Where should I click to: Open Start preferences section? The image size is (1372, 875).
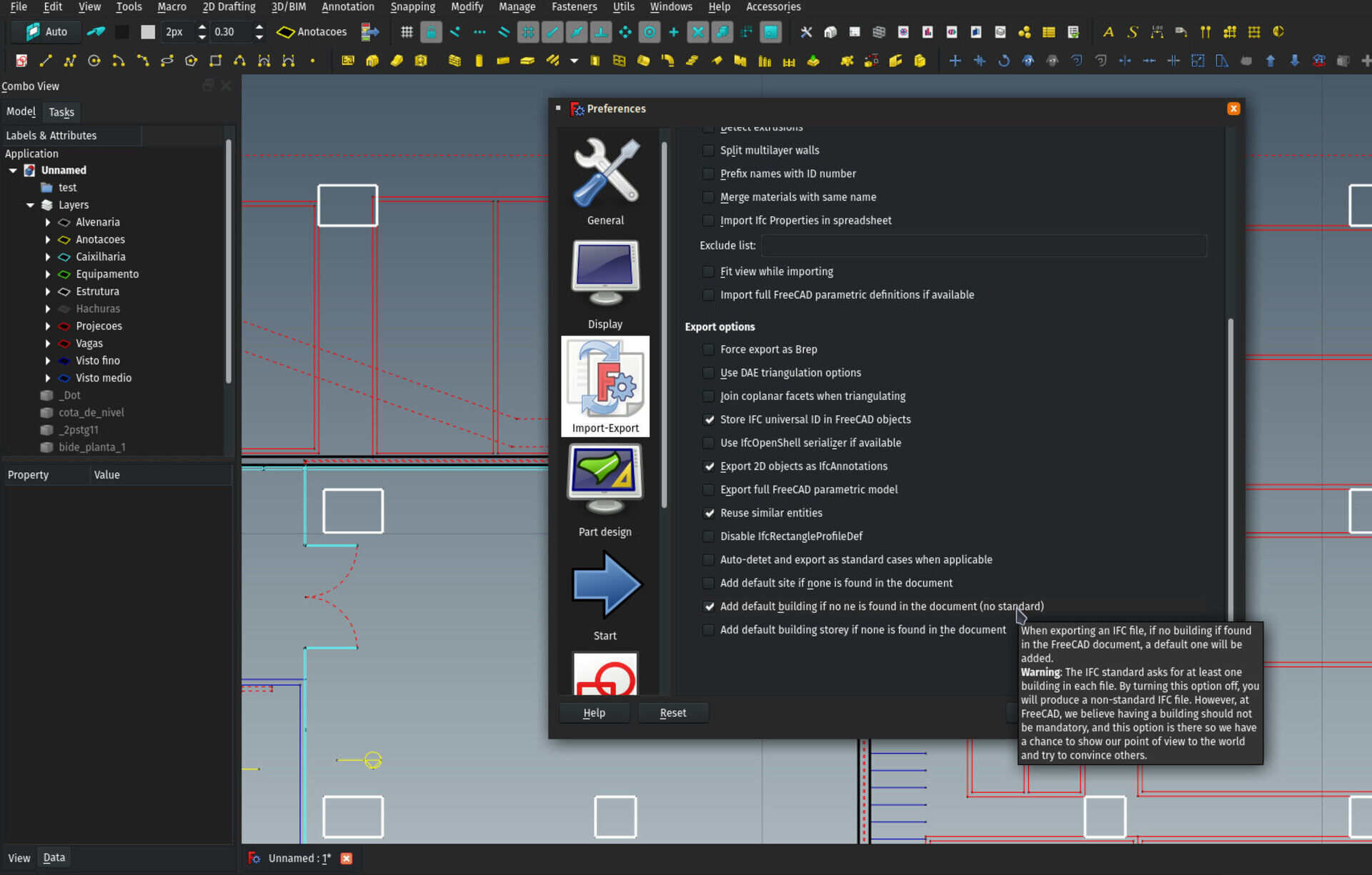coord(605,596)
